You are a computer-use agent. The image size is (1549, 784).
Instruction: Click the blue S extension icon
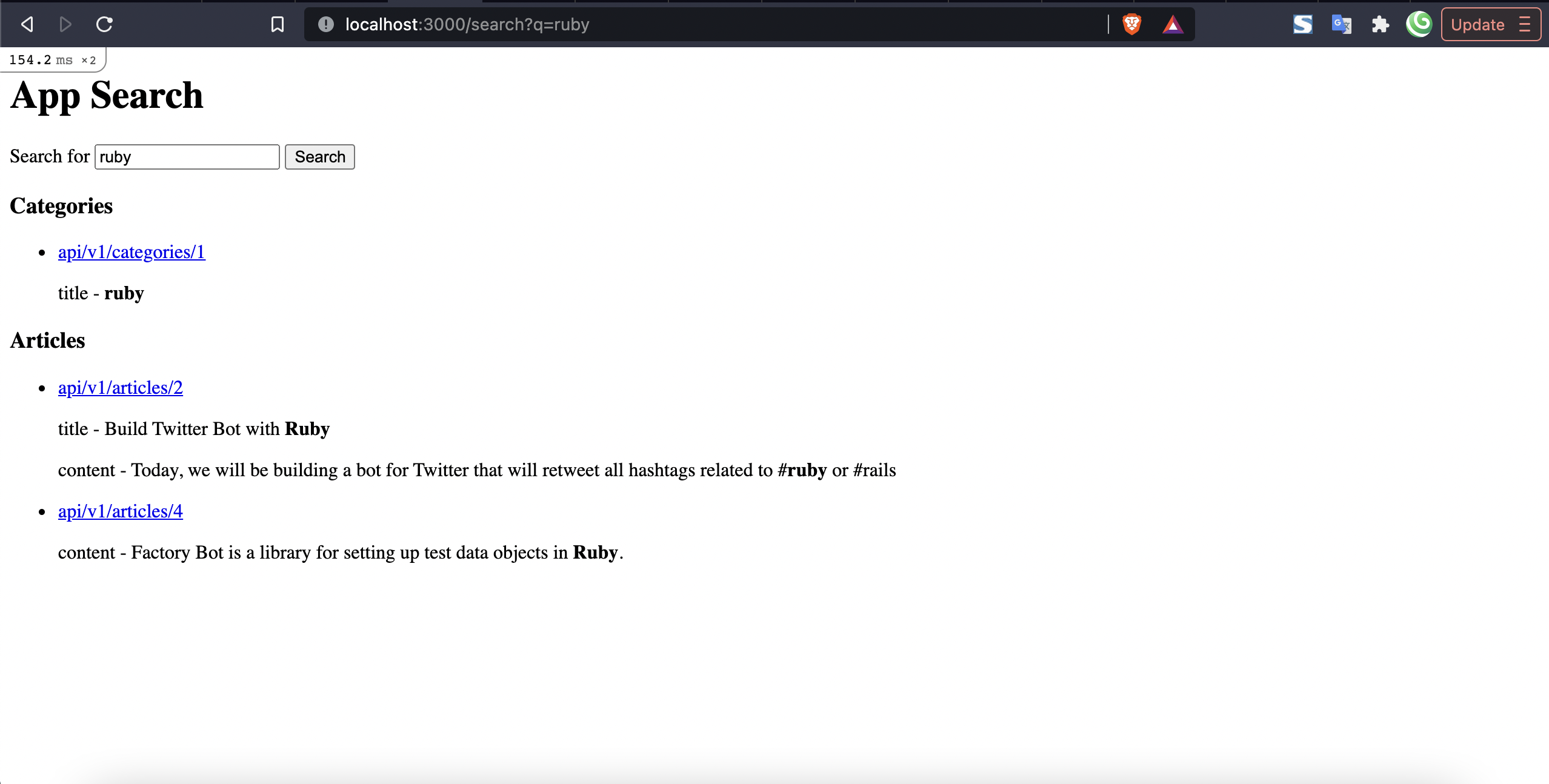coord(1302,24)
